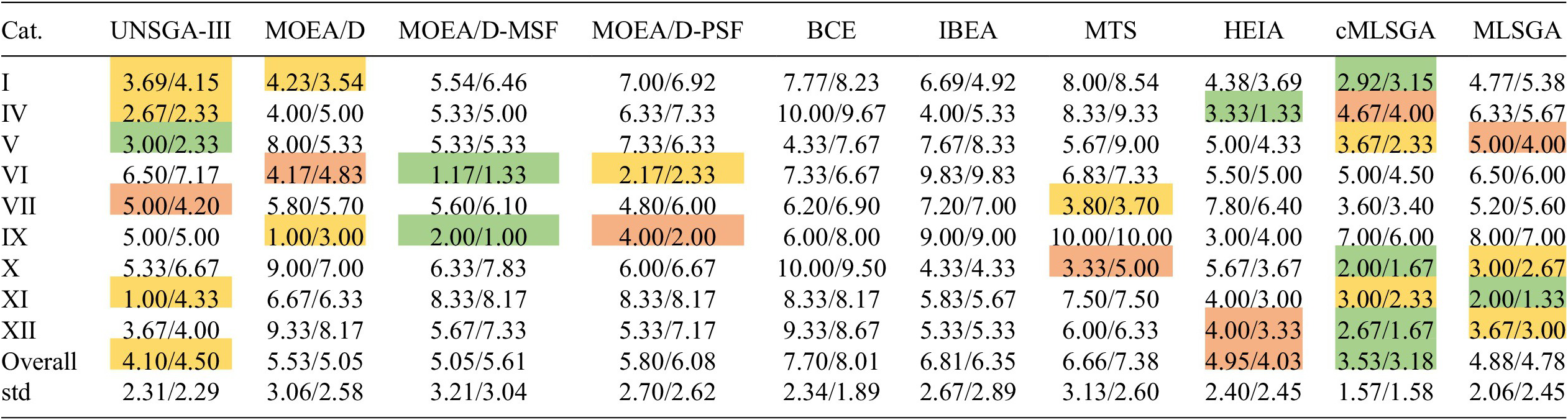This screenshot has height=420, width=1568.
Task: Click the 9.83/9.83 IBEA cell
Action: 968,175
